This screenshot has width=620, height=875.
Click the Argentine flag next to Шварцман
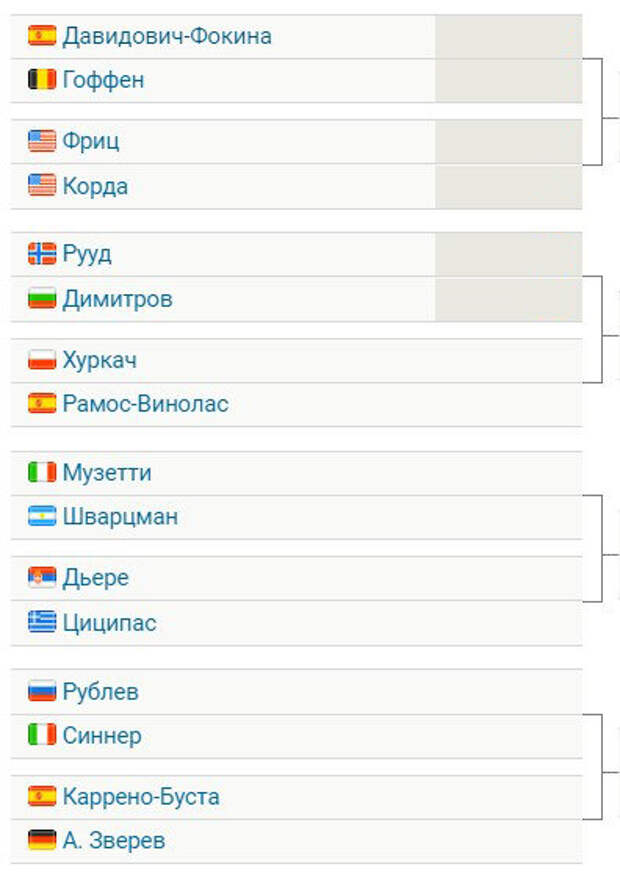pyautogui.click(x=42, y=516)
